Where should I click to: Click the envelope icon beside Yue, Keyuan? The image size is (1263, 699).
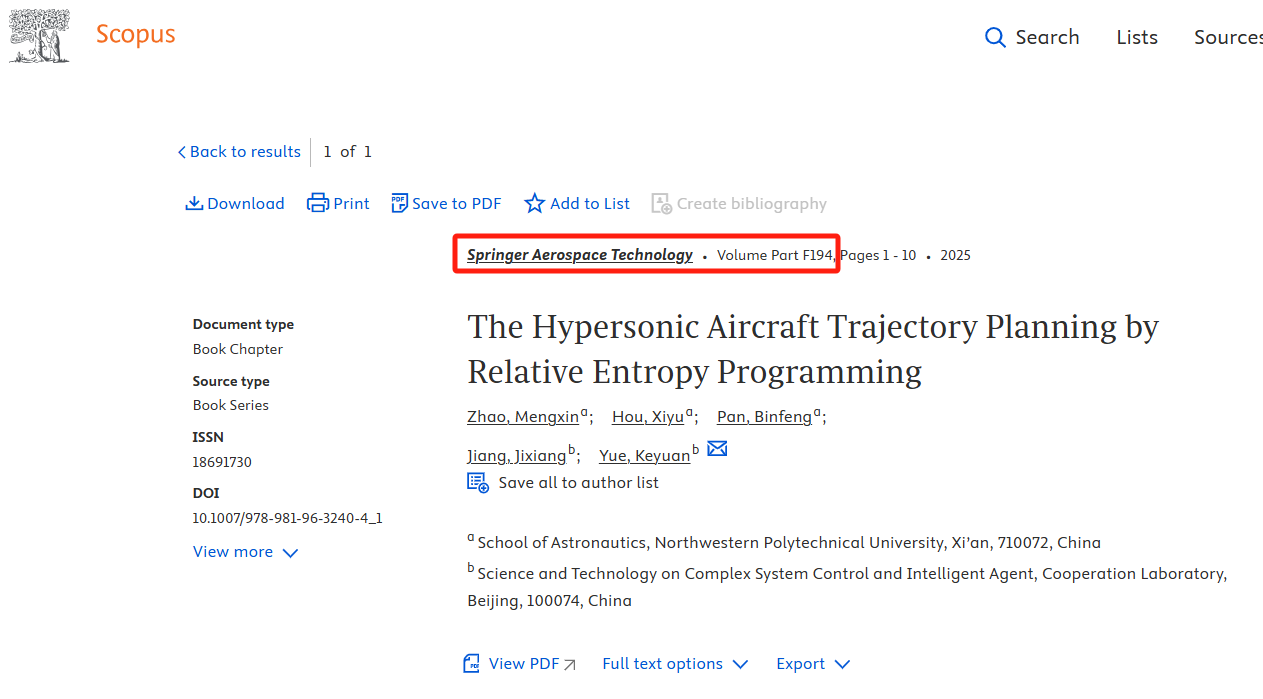pyautogui.click(x=717, y=449)
